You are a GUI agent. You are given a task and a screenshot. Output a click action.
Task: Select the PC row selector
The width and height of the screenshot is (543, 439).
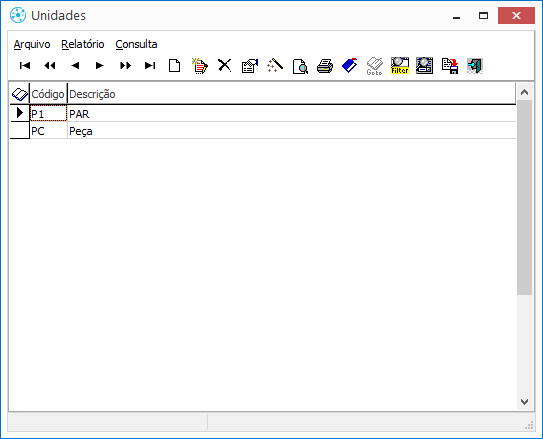click(20, 131)
